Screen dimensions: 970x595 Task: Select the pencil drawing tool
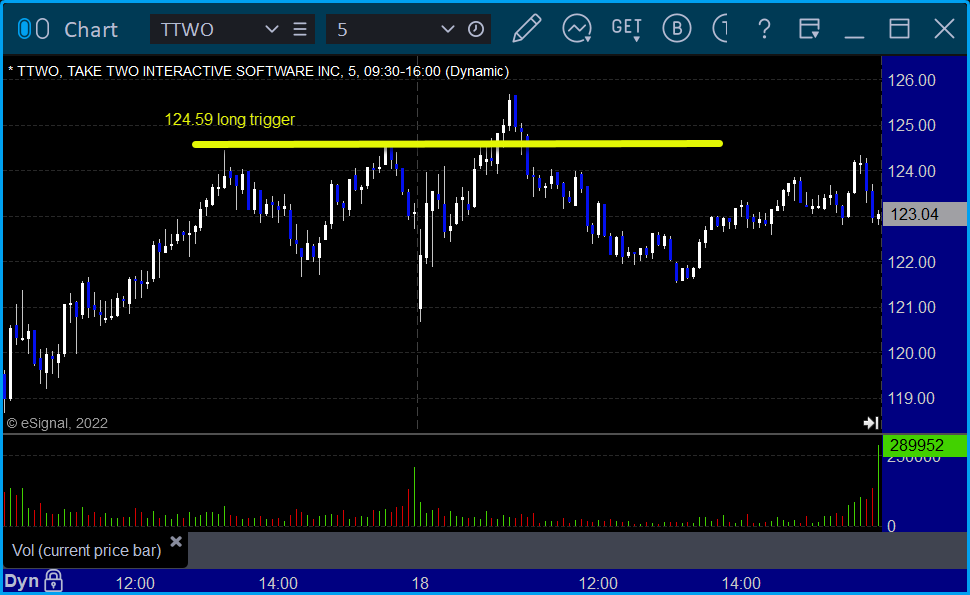click(x=526, y=28)
